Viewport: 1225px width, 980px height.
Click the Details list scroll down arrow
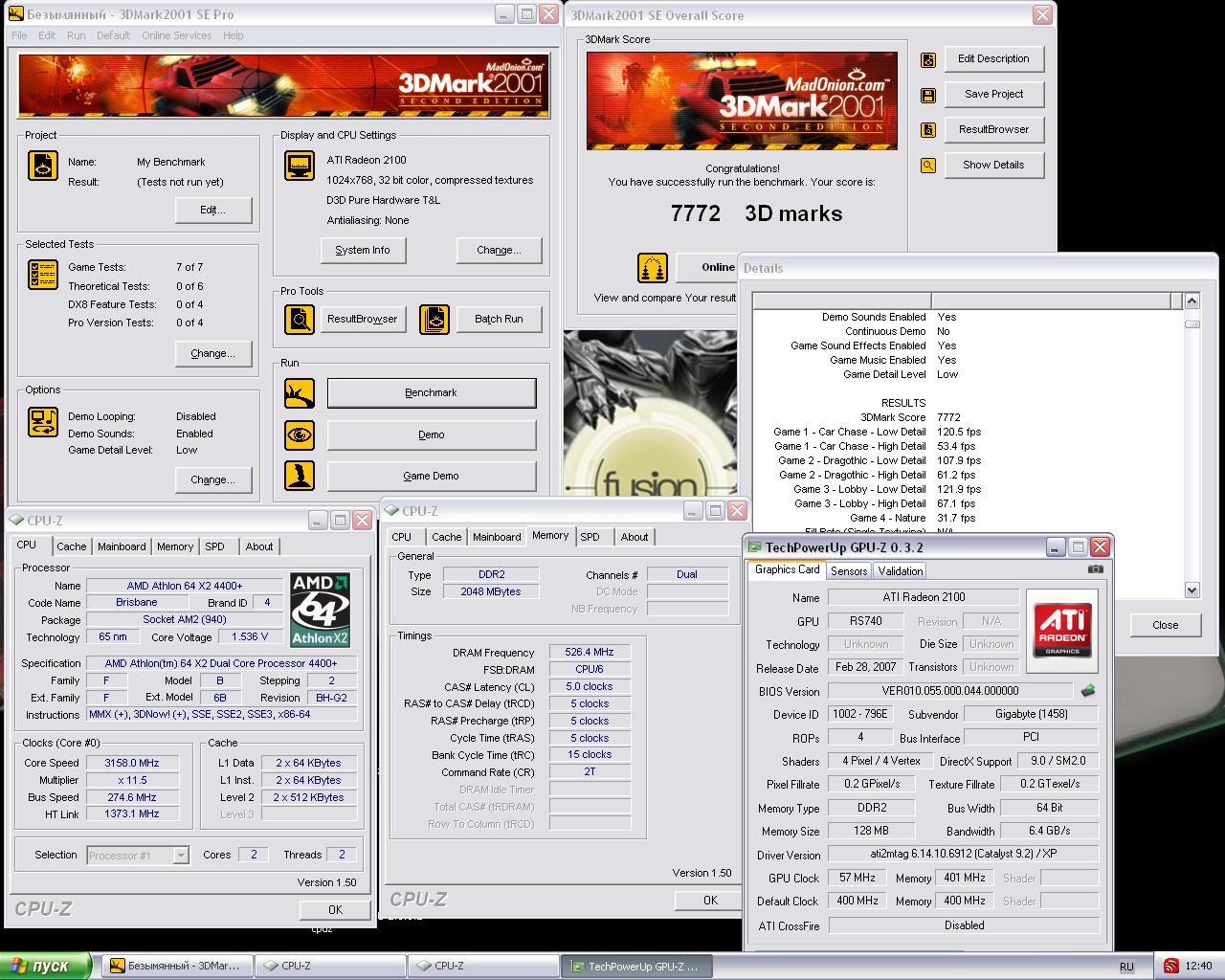pyautogui.click(x=1192, y=590)
